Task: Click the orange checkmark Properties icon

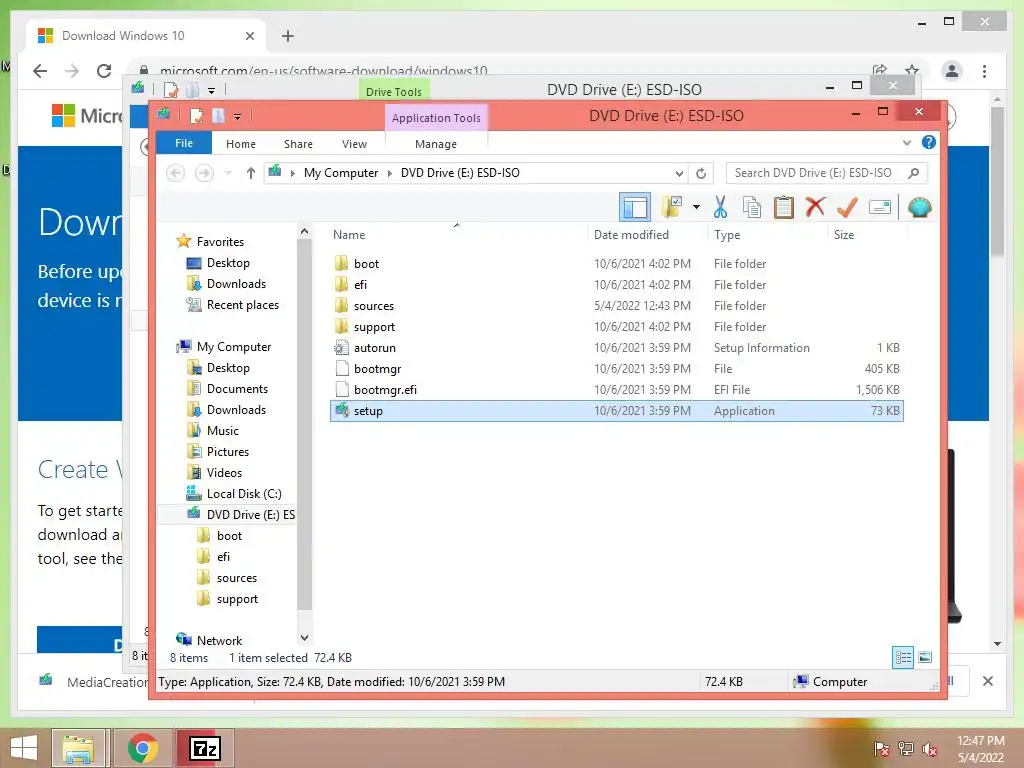Action: pyautogui.click(x=847, y=207)
